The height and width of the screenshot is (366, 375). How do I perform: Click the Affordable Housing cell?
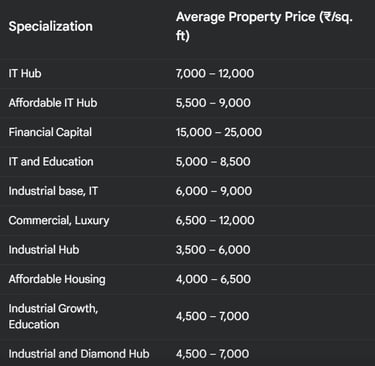click(57, 279)
